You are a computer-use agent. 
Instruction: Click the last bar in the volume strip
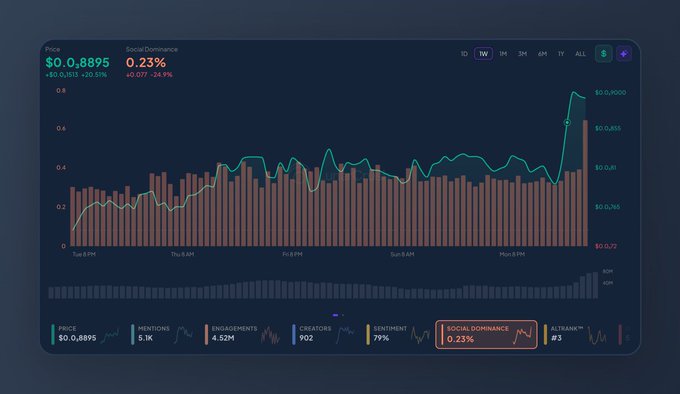click(x=595, y=286)
